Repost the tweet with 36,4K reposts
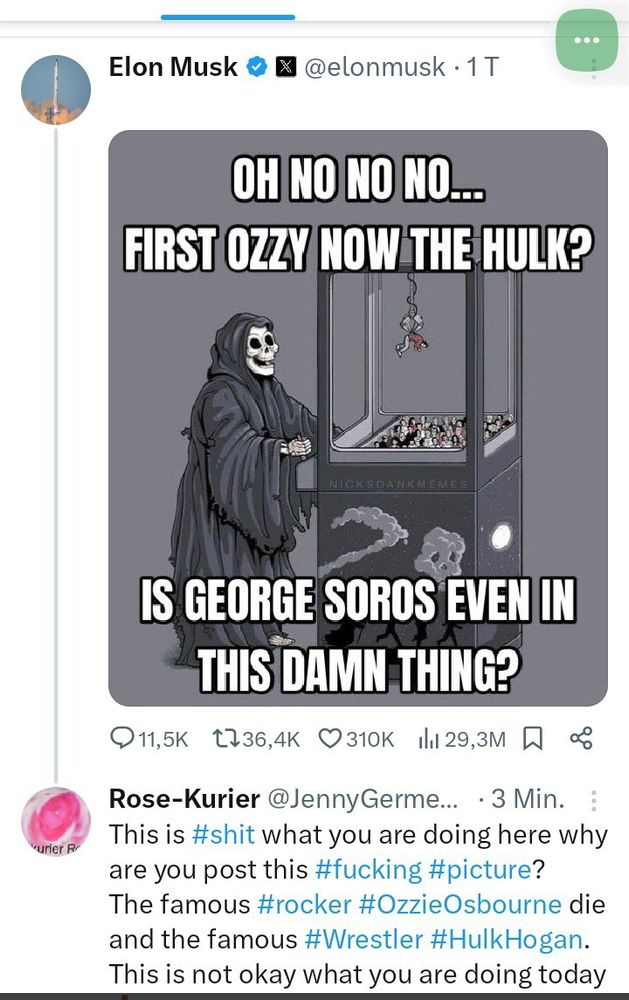This screenshot has height=1000, width=629. click(227, 739)
